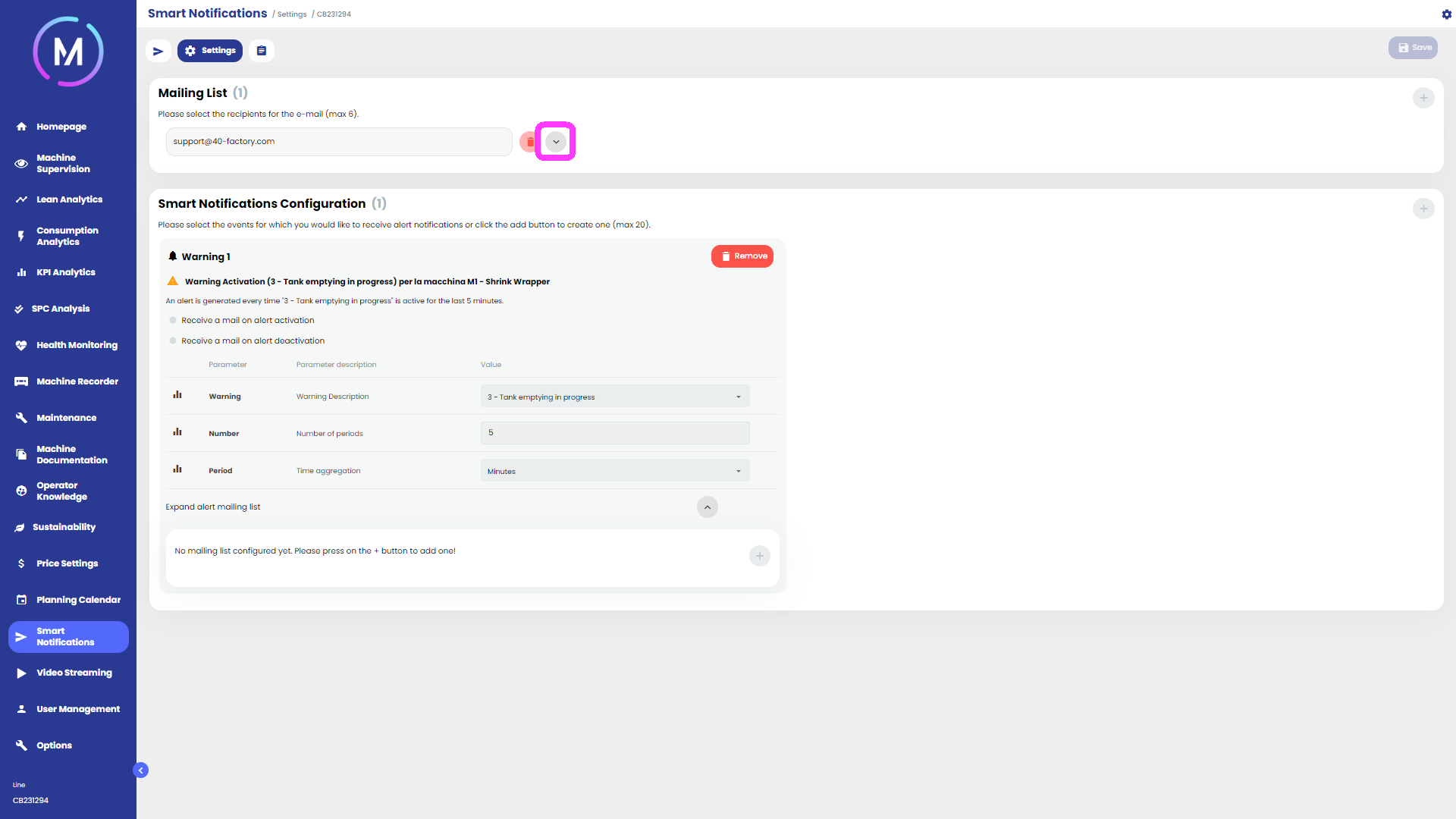Screen dimensions: 1456x819
Task: Select the Settings tab button
Action: 210,51
